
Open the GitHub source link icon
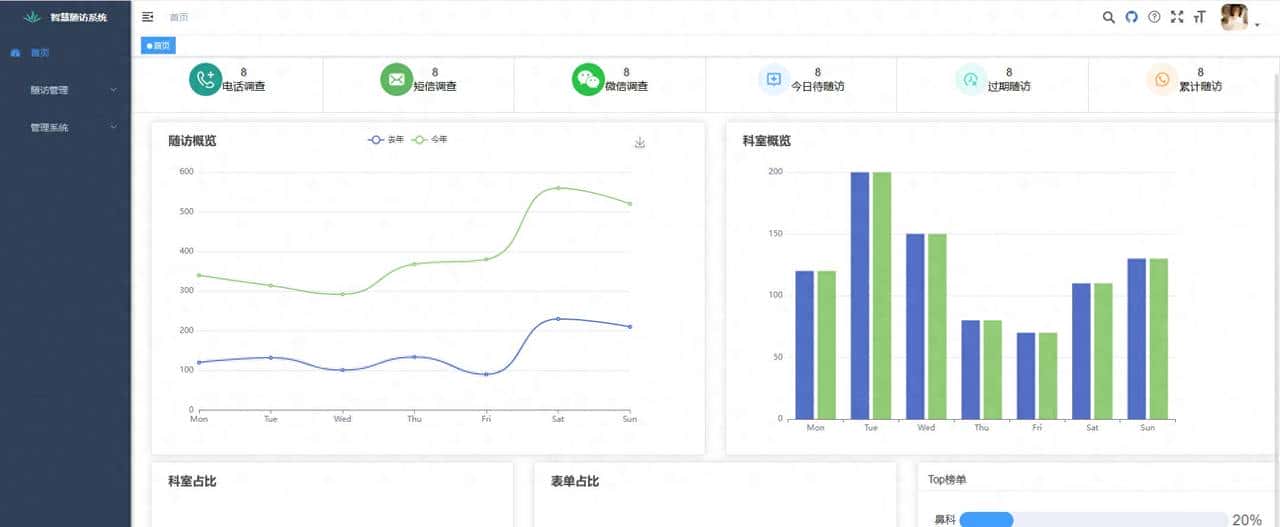(x=1131, y=17)
